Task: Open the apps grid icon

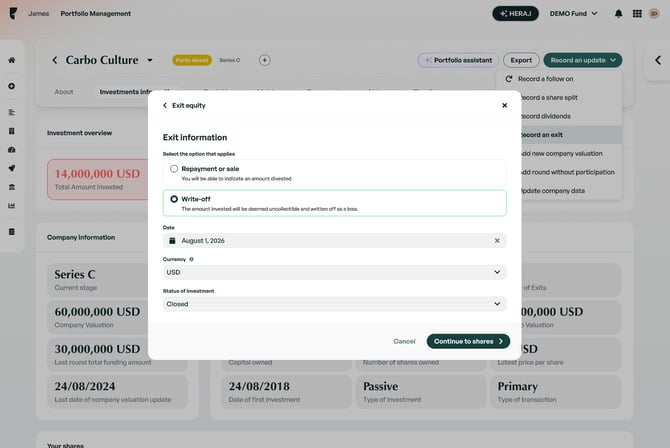Action: [637, 14]
